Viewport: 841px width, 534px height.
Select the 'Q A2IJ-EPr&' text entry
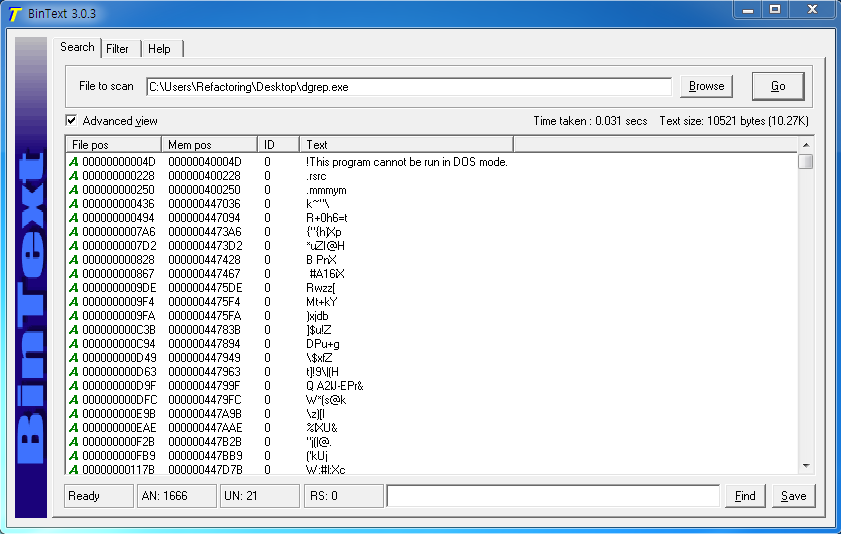(x=335, y=385)
